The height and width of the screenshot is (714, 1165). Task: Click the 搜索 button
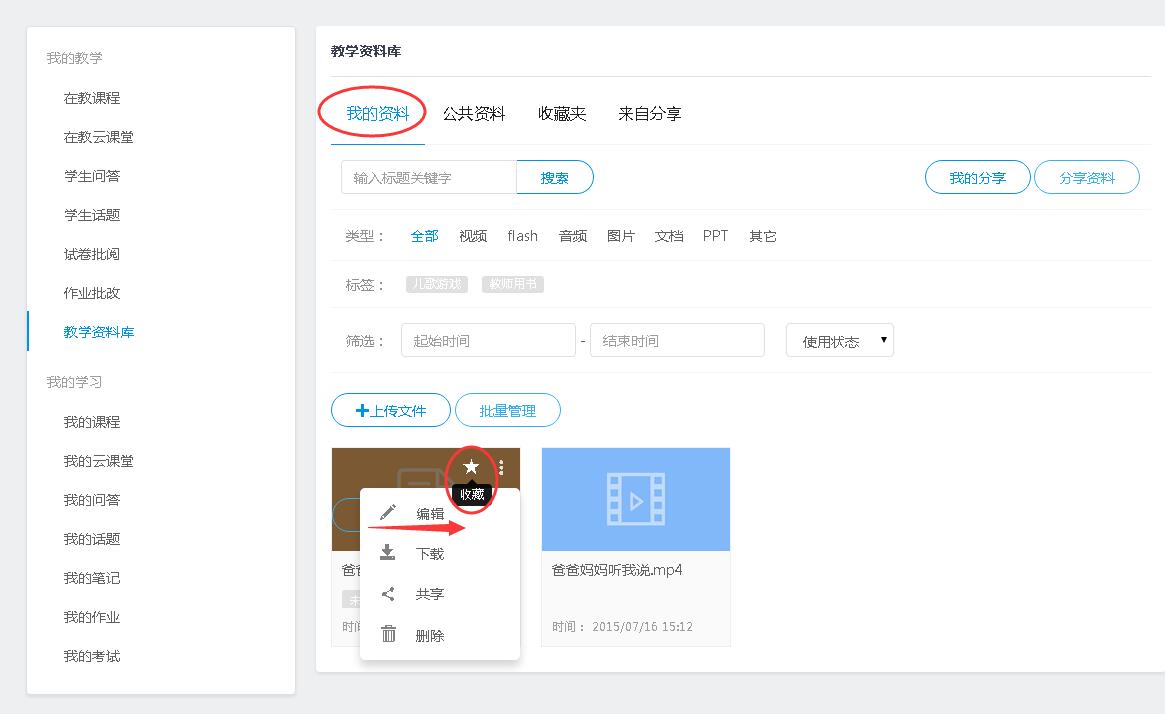554,178
